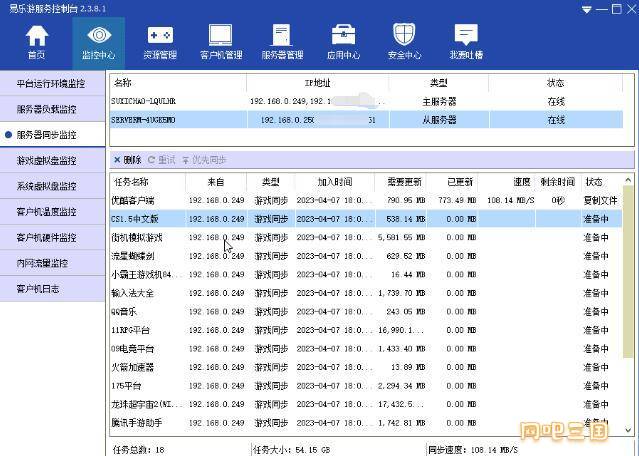Sort tasks by 需要更新 column

pos(401,182)
